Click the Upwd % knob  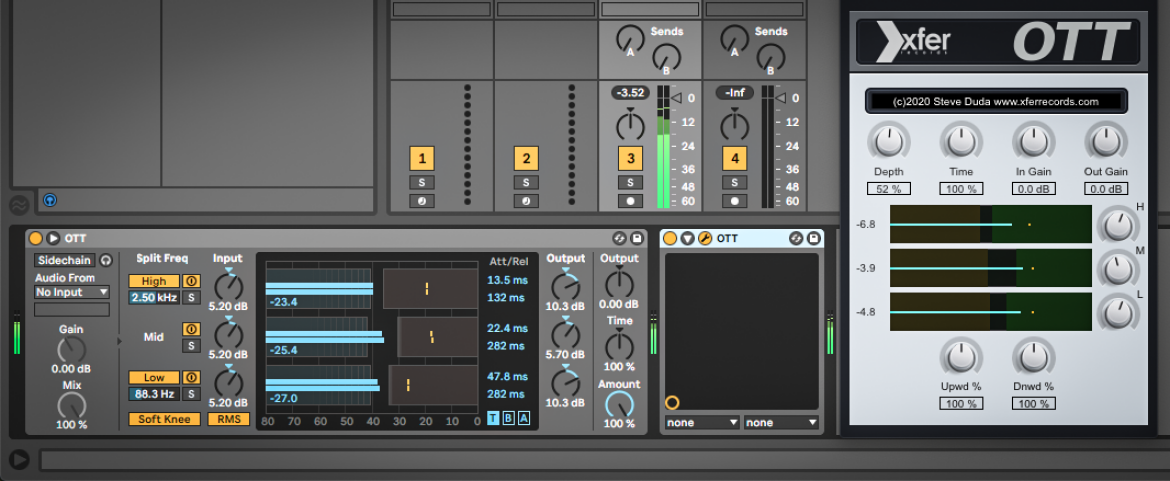[x=960, y=357]
